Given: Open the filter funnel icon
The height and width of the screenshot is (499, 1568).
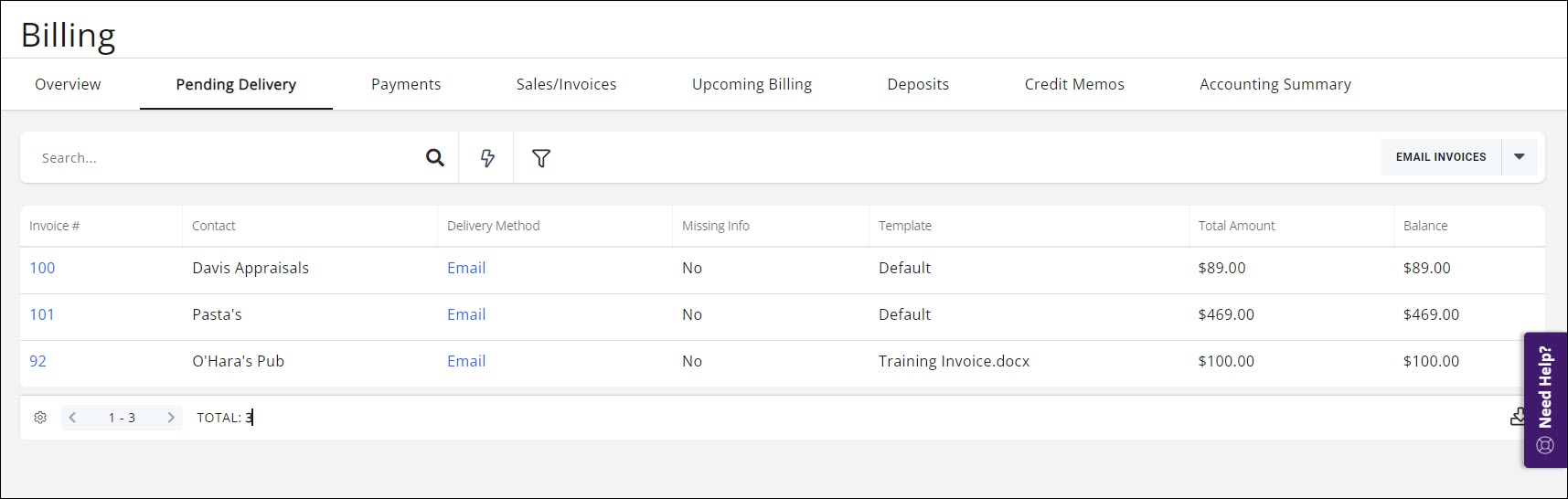Looking at the screenshot, I should [541, 158].
